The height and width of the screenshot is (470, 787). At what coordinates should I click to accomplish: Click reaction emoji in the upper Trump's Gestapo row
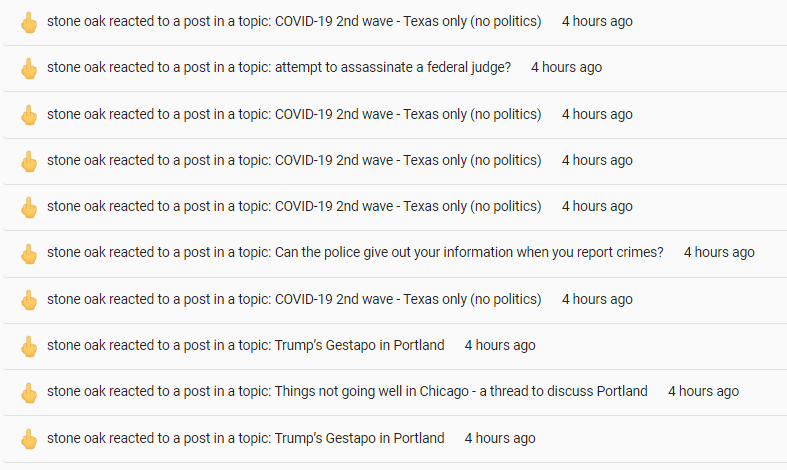(x=29, y=346)
